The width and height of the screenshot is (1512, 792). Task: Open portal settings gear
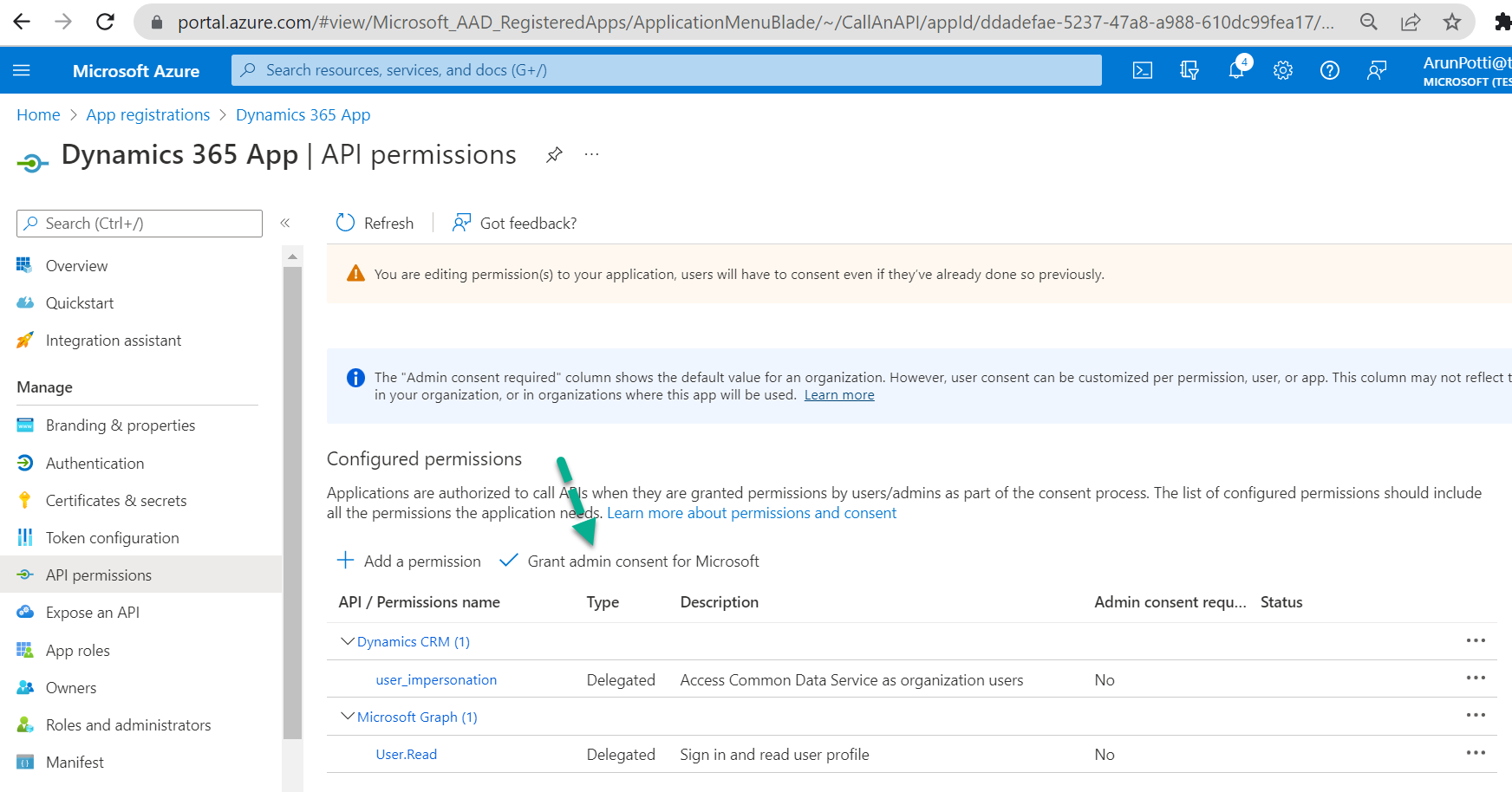pyautogui.click(x=1283, y=70)
